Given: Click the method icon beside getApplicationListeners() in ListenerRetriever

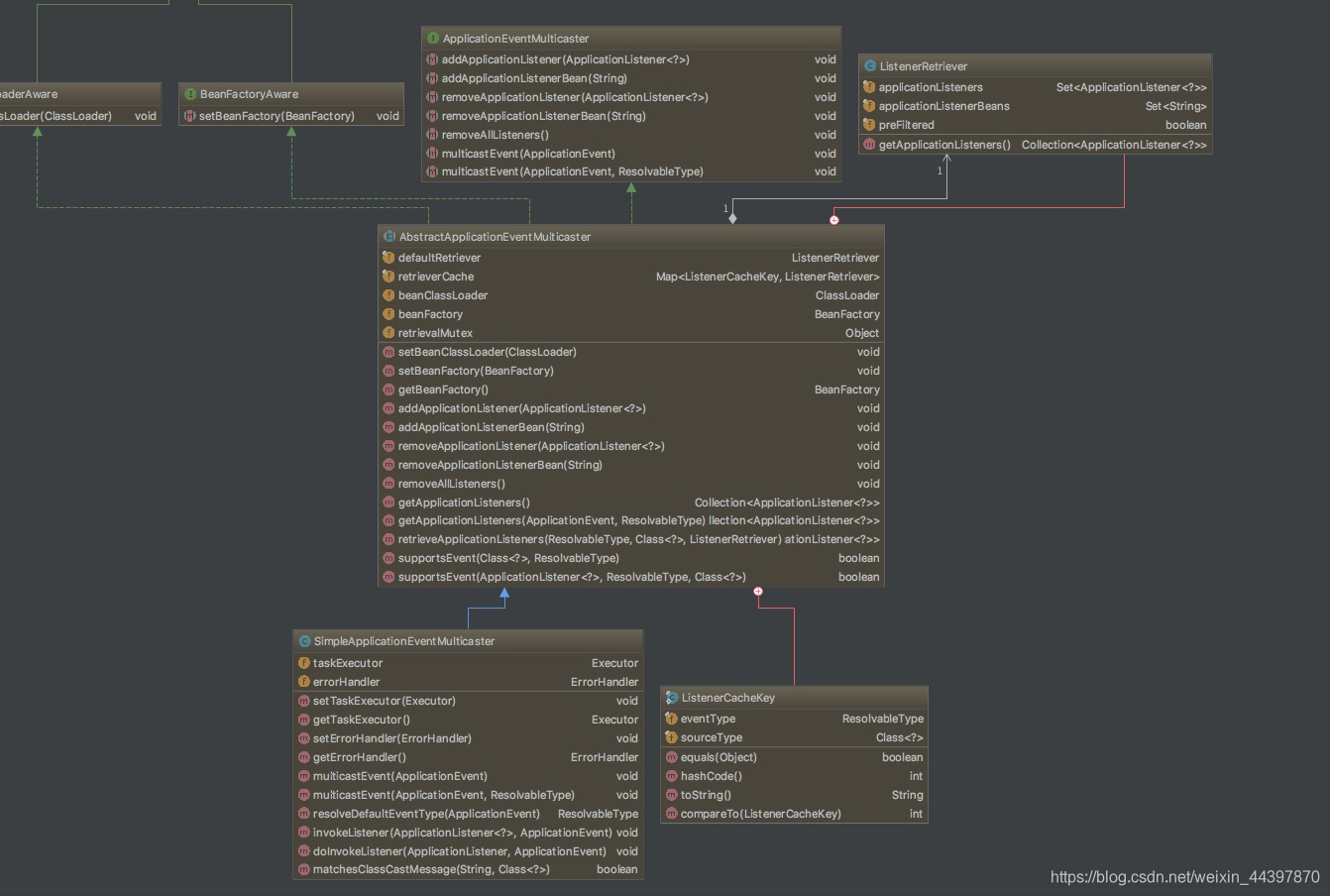Looking at the screenshot, I should click(869, 145).
